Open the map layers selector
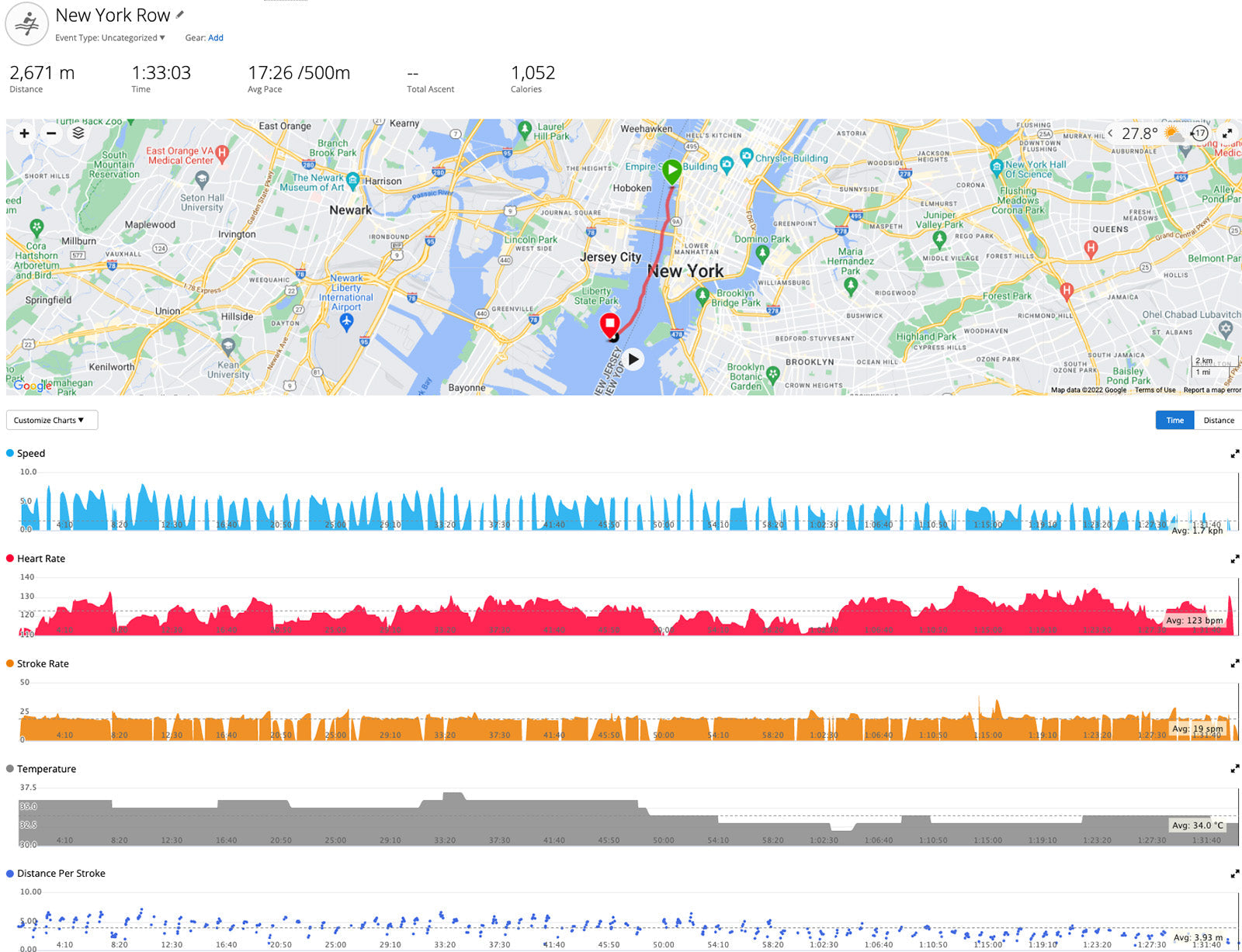The image size is (1242, 952). pos(78,133)
